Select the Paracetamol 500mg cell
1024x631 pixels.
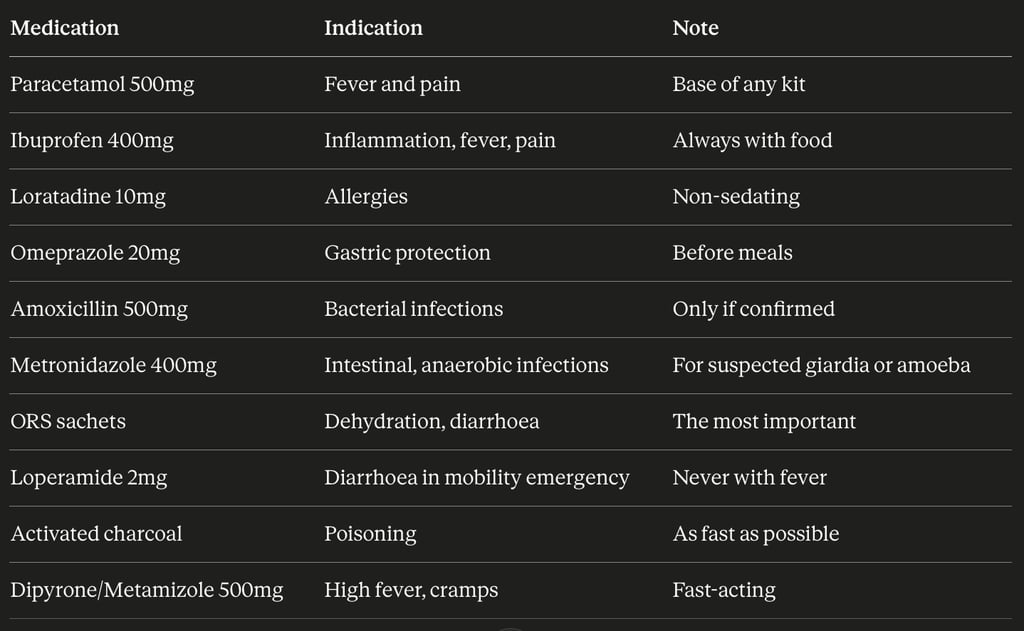pyautogui.click(x=103, y=84)
